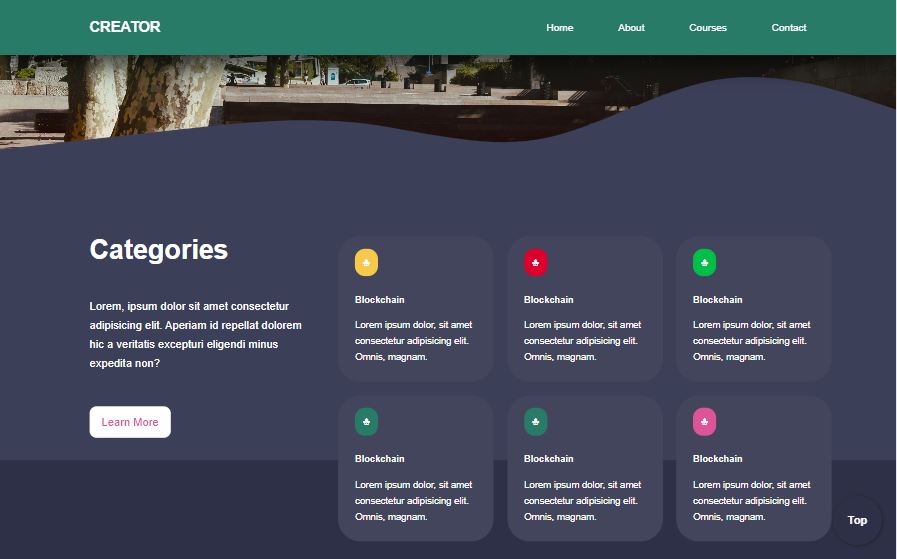The image size is (897, 559).
Task: Select the Blockchain title under the yellow icon
Action: (380, 300)
